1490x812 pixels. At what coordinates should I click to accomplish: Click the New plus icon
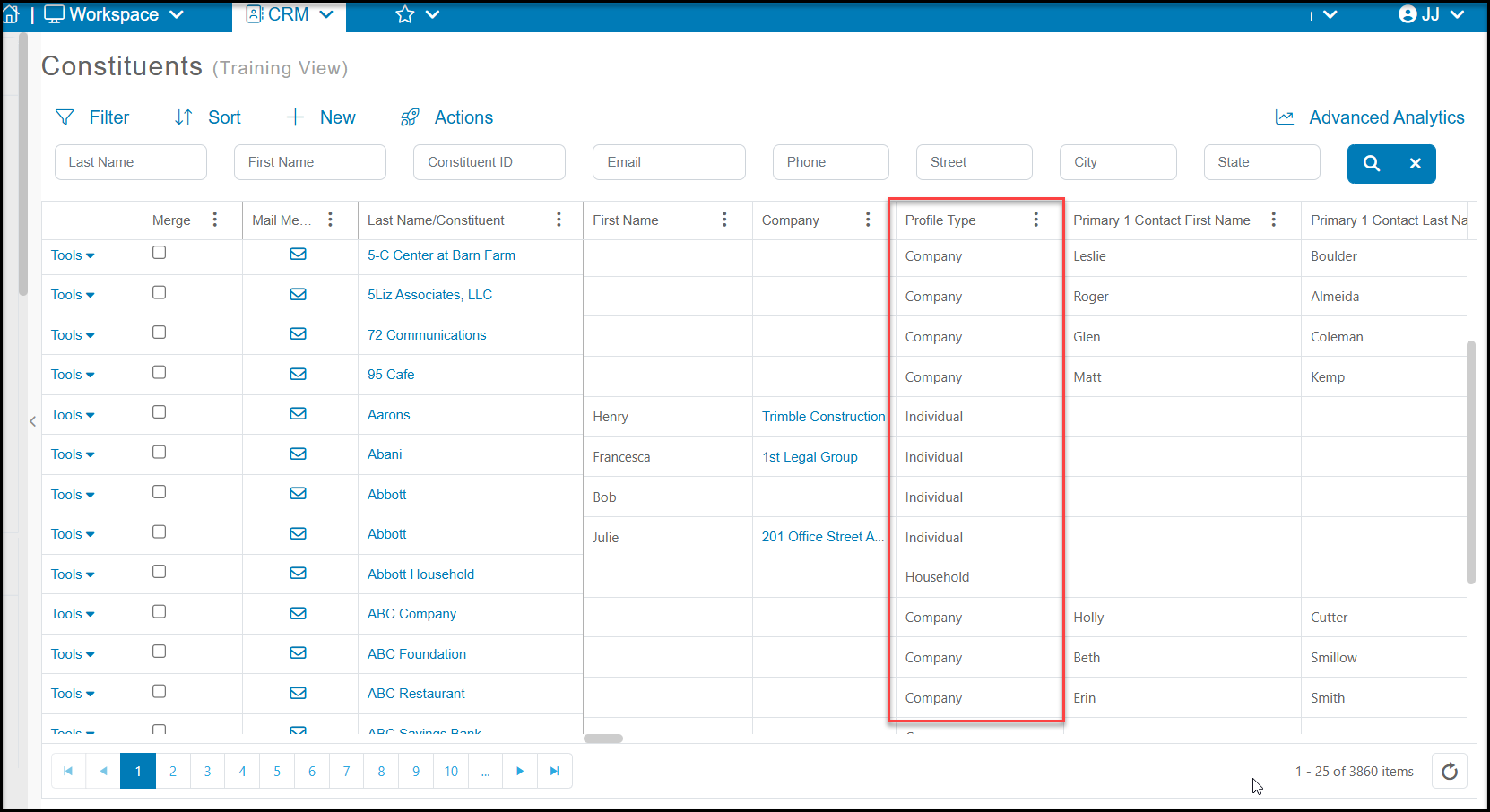[295, 117]
